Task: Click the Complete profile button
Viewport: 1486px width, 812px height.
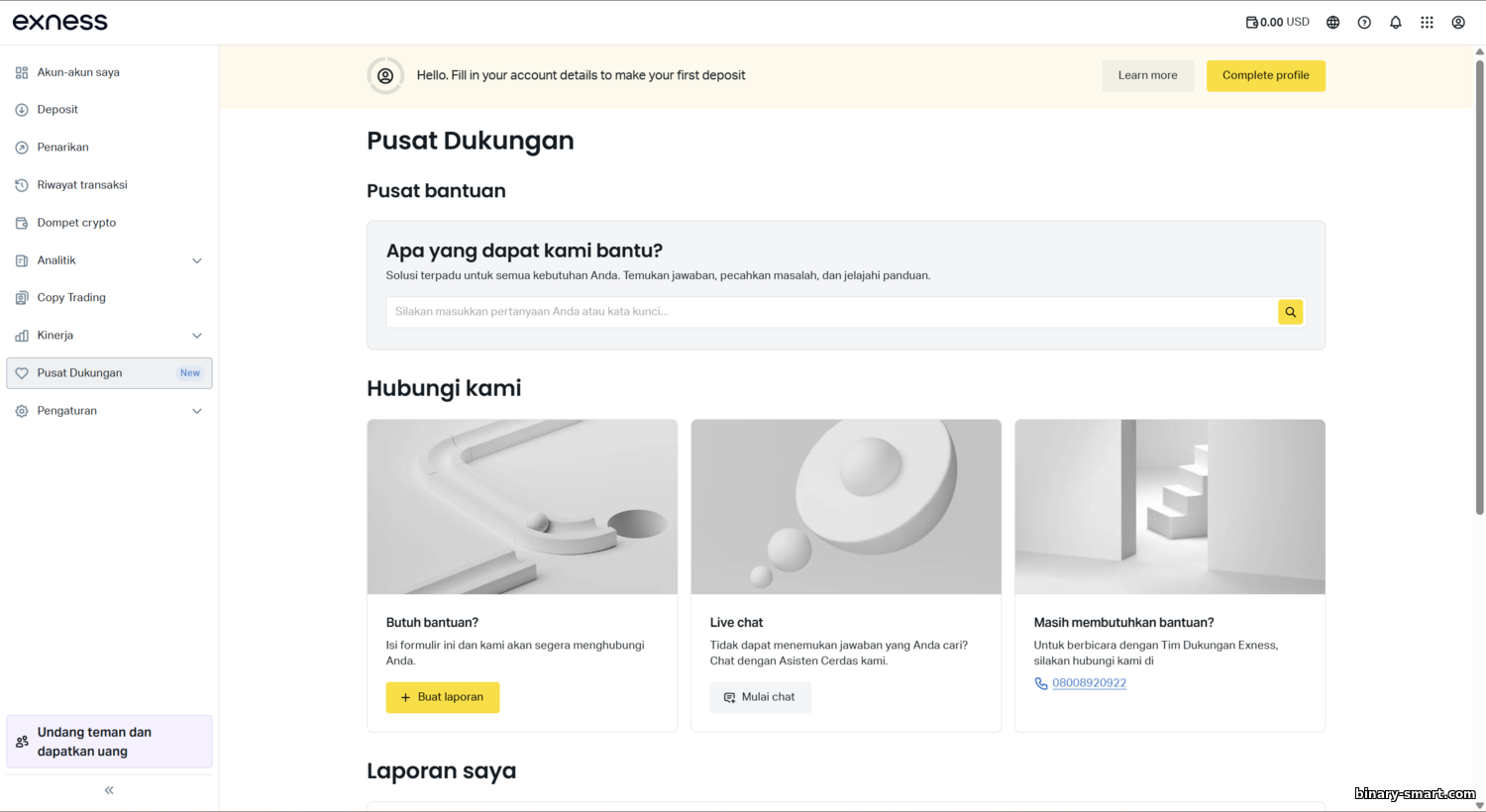Action: pos(1265,75)
